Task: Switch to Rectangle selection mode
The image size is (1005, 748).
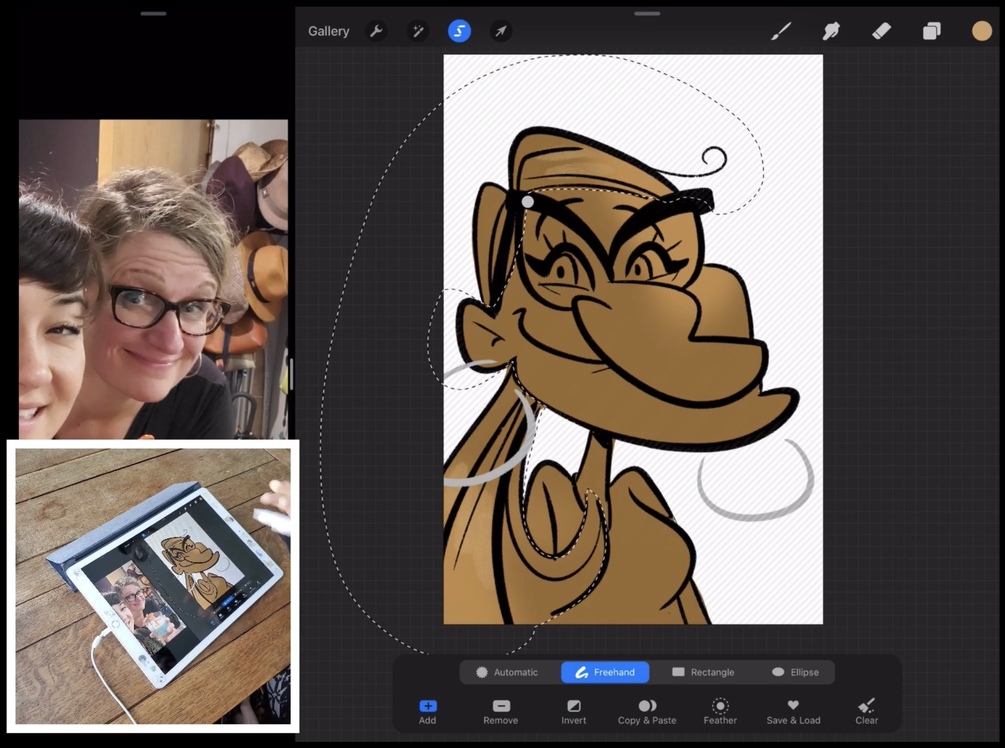Action: [x=703, y=672]
